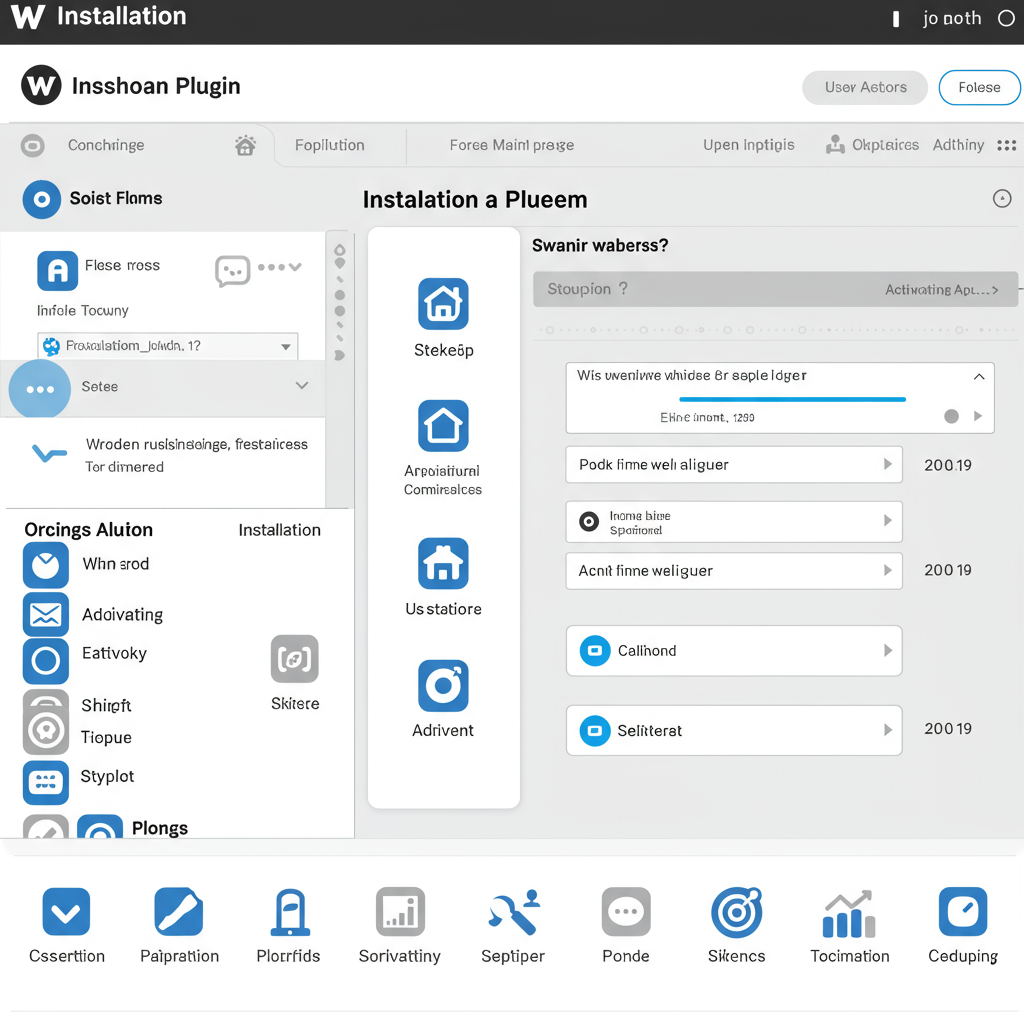Collapse the Wis uweniwe whidee section
1024x1024 pixels.
pyautogui.click(x=979, y=377)
